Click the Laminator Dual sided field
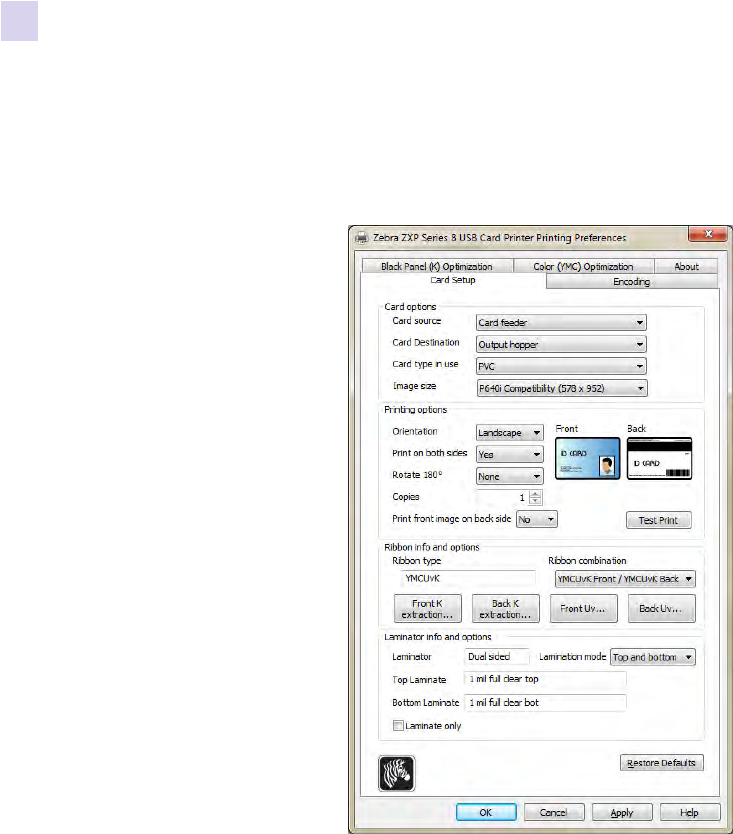Image resolution: width=733 pixels, height=834 pixels. pyautogui.click(x=497, y=657)
